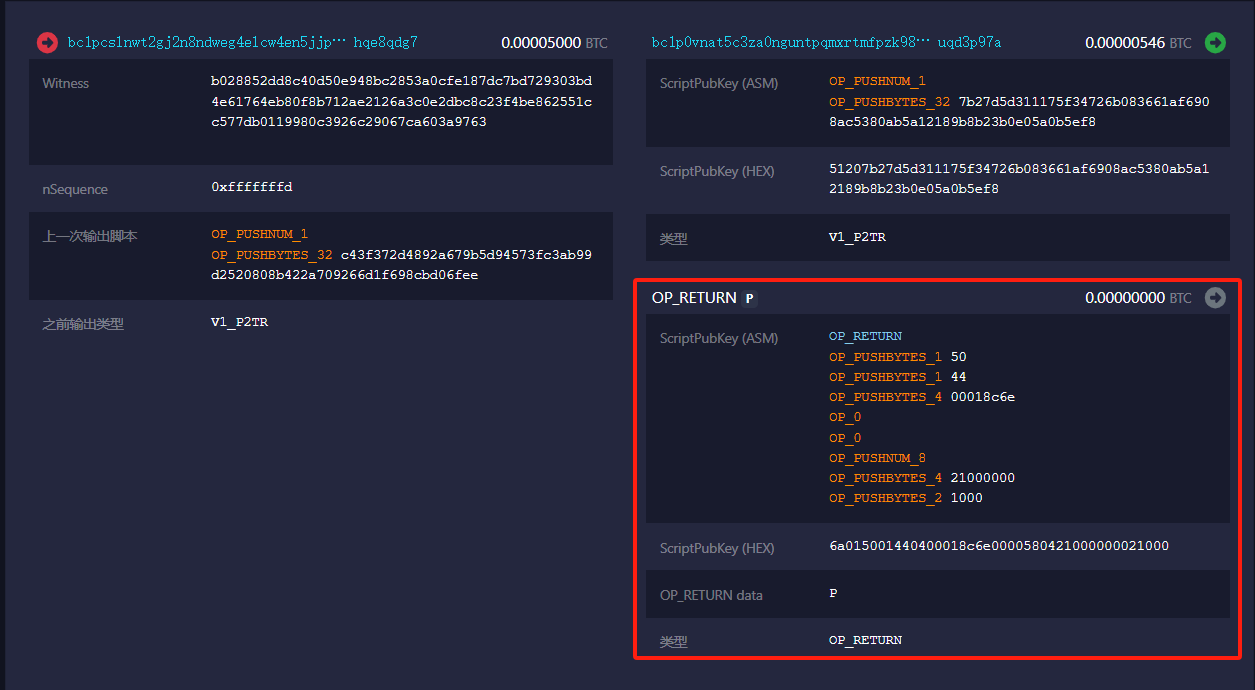Viewport: 1255px width, 690px height.
Task: Click the green output arrow icon
Action: 1215,42
